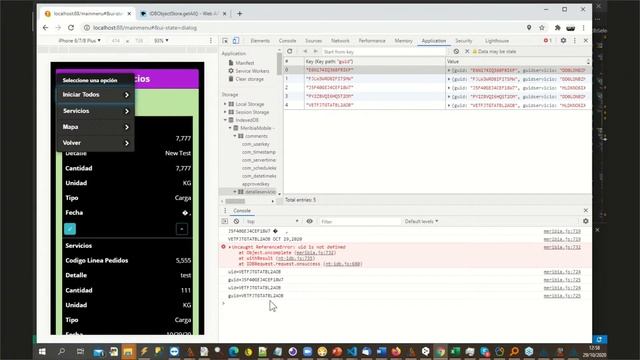Click the clear object store icon
Viewport: 640px width, 360px height.
[x=456, y=51]
